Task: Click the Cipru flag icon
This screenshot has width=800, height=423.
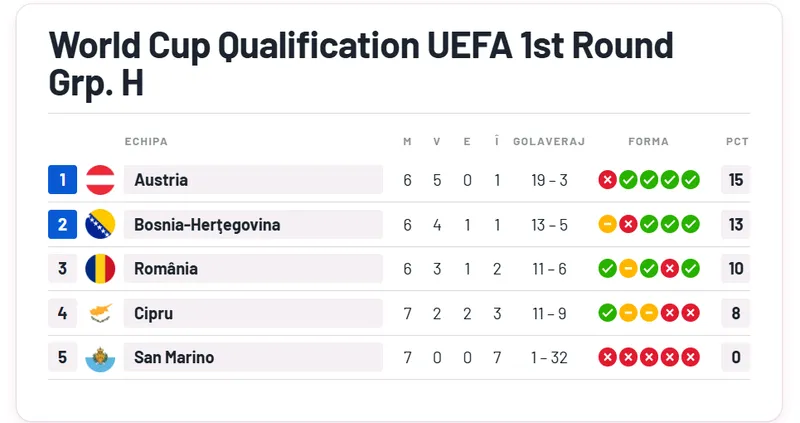Action: click(100, 313)
